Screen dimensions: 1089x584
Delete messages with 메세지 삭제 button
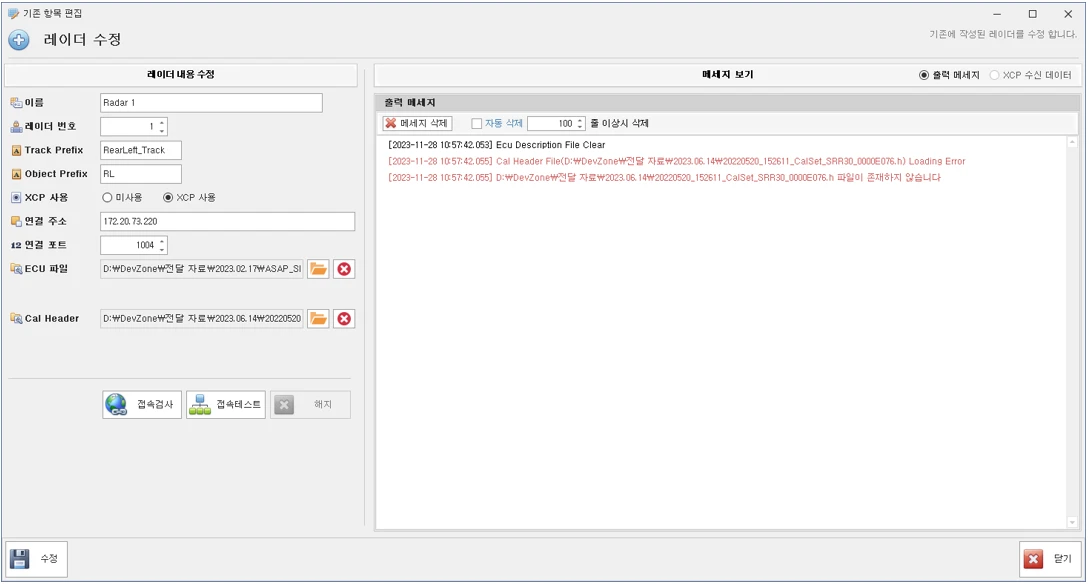pos(417,124)
